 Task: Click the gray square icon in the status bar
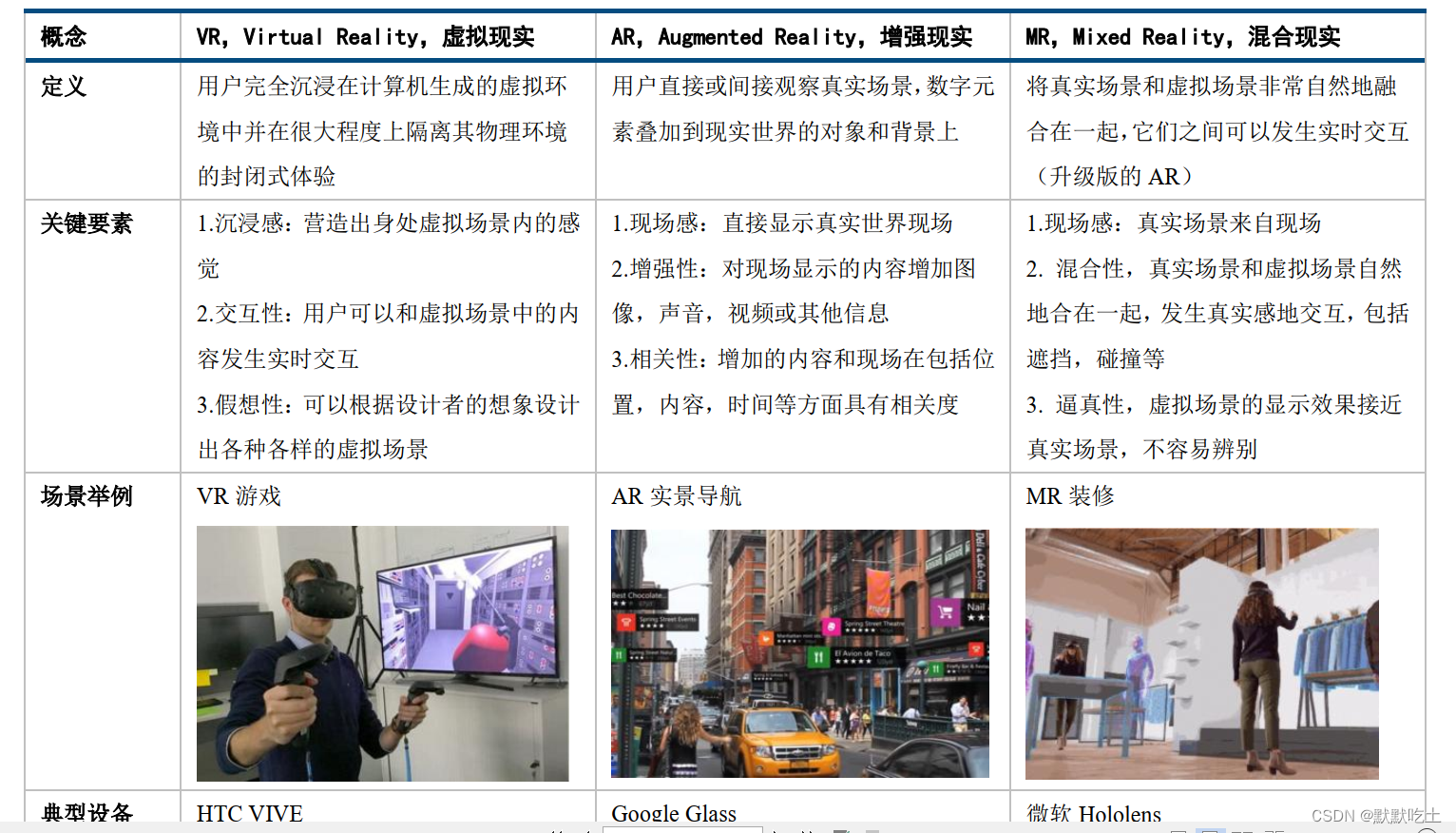click(x=871, y=830)
